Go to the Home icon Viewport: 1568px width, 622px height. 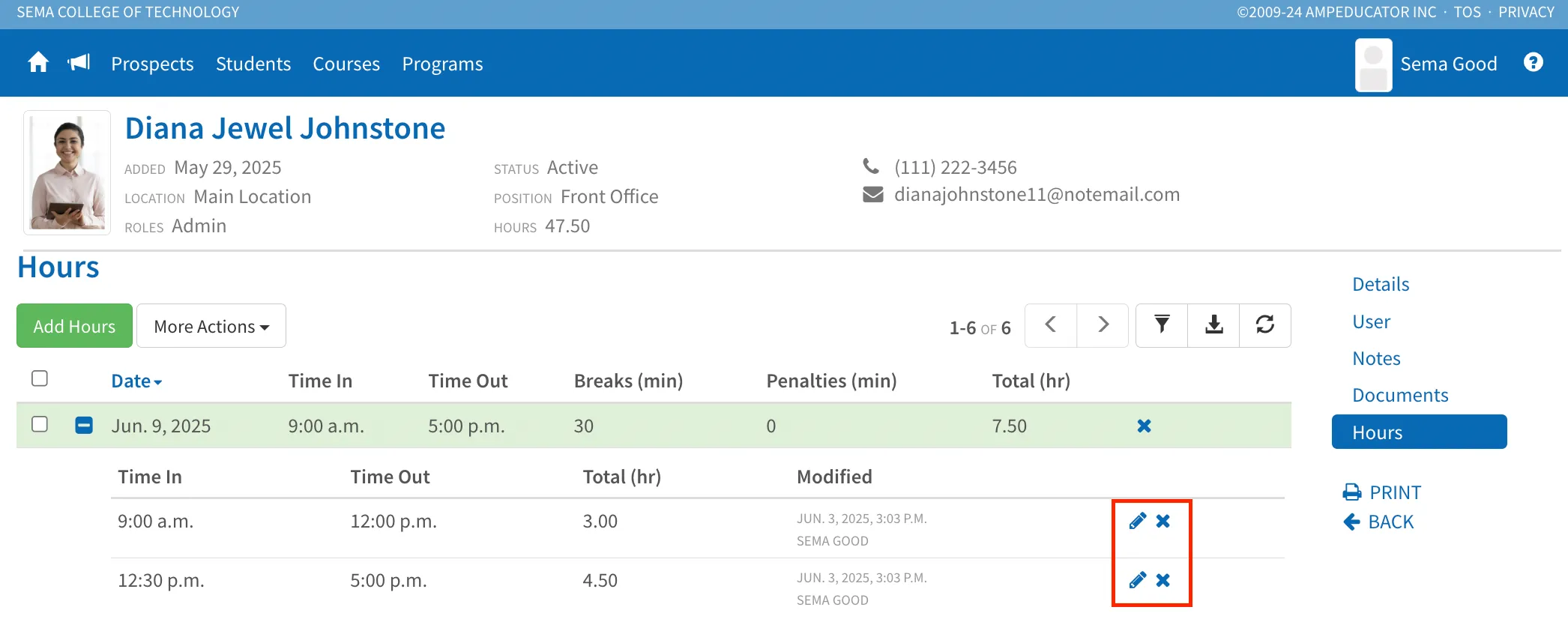(x=38, y=63)
